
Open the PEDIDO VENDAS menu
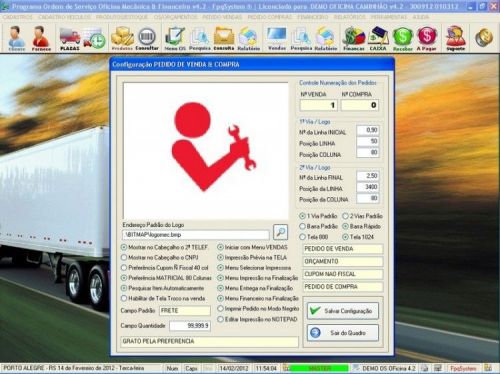[x=222, y=17]
